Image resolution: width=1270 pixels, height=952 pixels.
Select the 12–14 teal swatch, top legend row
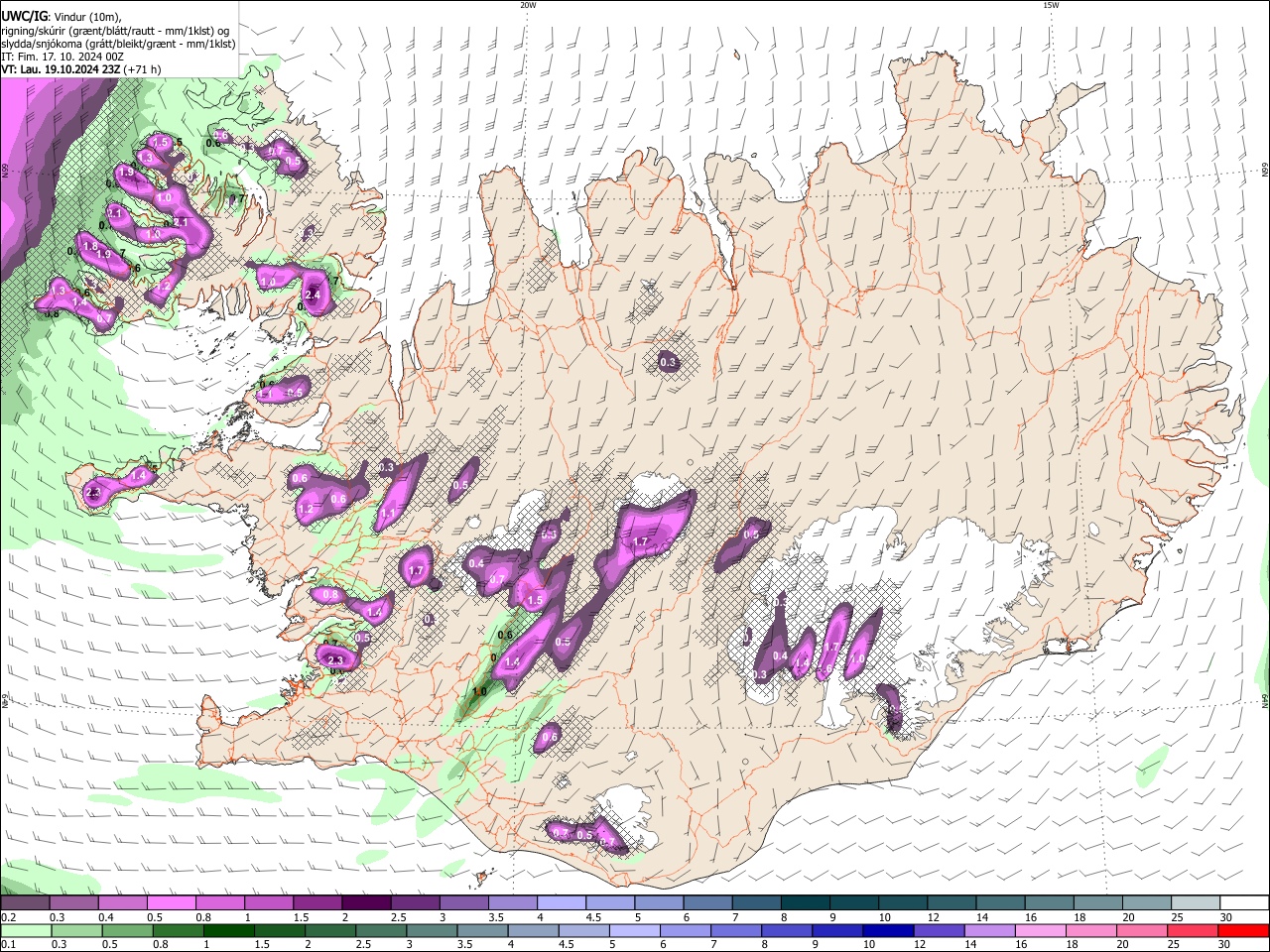pyautogui.click(x=951, y=903)
